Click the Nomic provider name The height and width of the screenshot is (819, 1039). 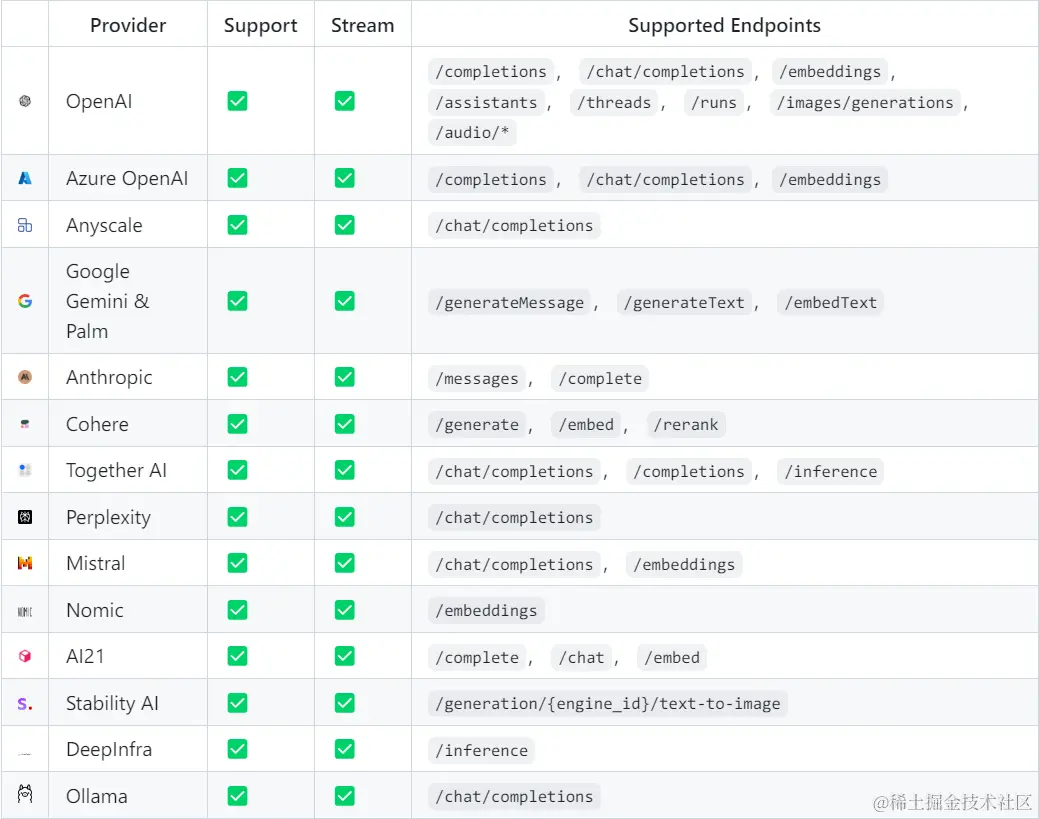95,610
